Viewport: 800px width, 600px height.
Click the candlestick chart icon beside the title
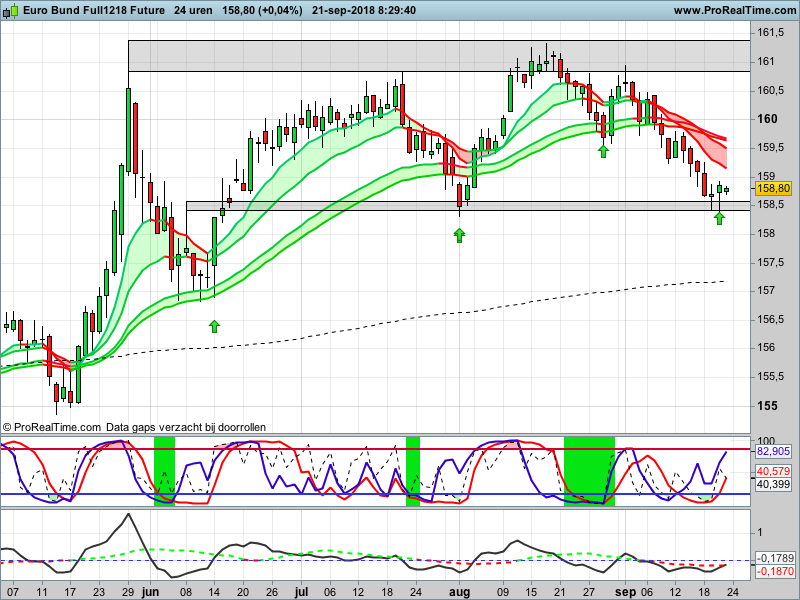(x=11, y=10)
